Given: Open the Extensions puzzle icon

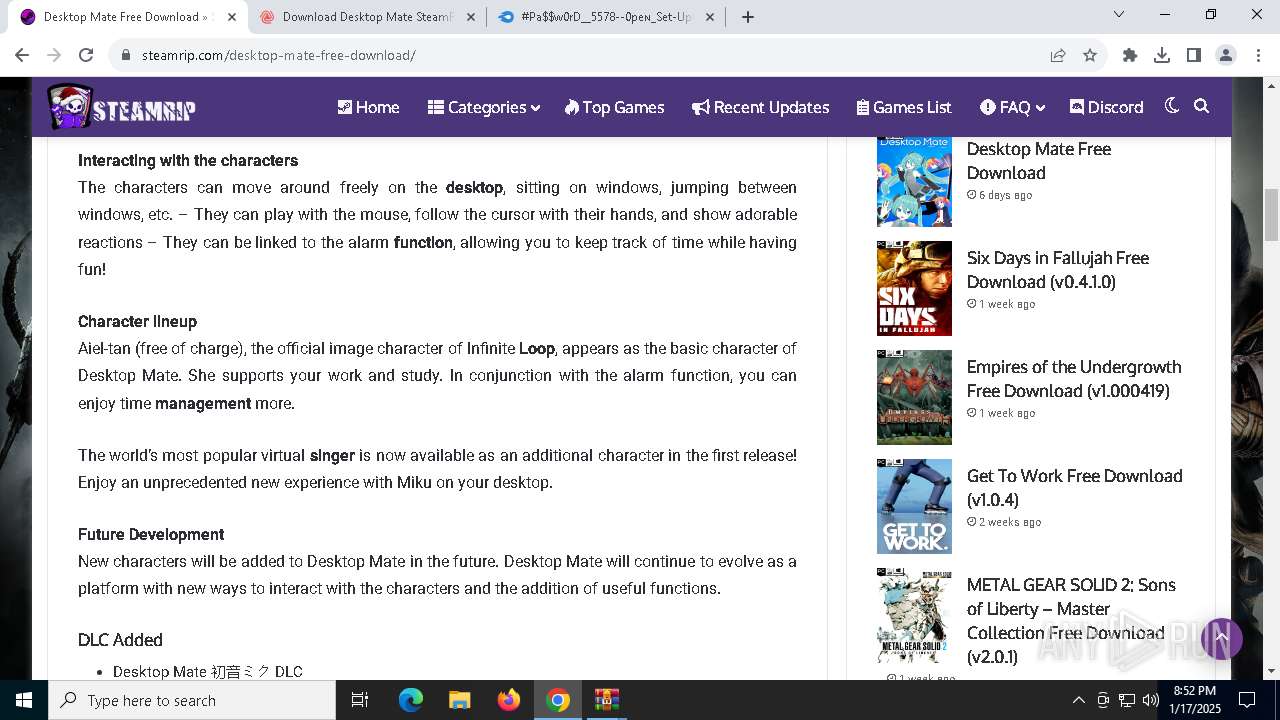Looking at the screenshot, I should pyautogui.click(x=1130, y=55).
